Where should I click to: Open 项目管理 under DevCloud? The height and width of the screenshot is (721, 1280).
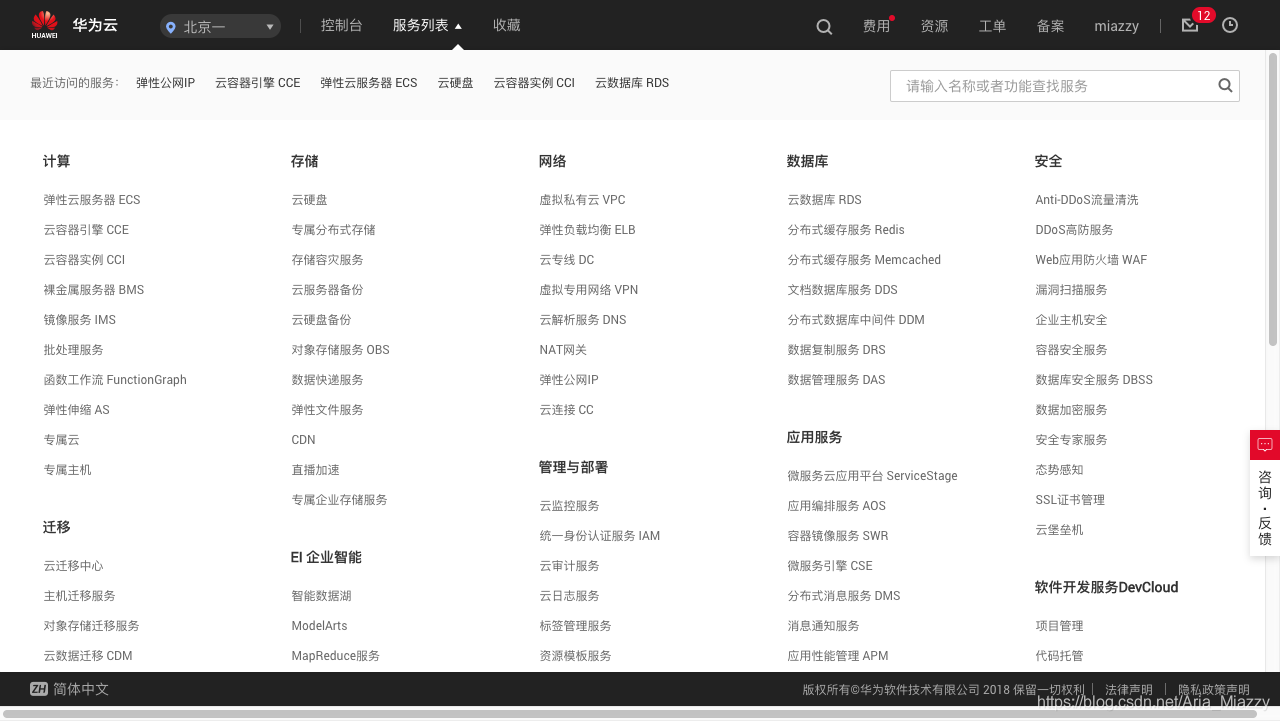pyautogui.click(x=1059, y=626)
